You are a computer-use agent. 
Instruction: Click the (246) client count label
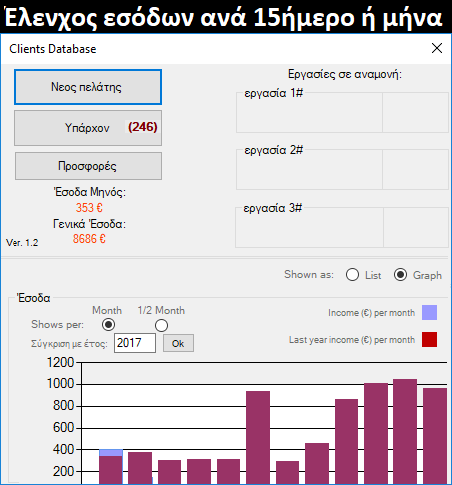(x=143, y=127)
